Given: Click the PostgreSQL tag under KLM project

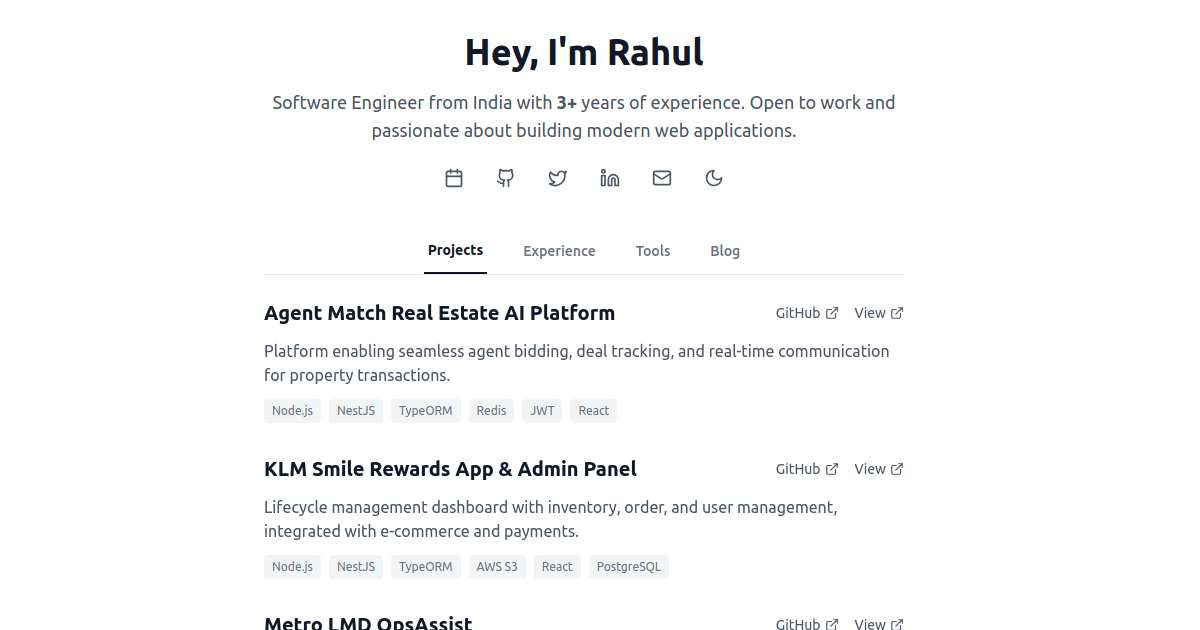Looking at the screenshot, I should tap(628, 567).
